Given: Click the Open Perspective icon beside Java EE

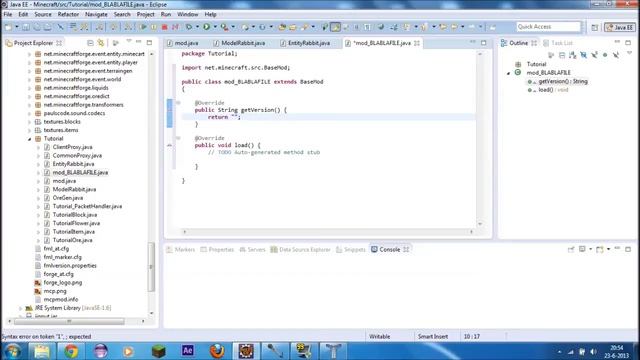Looking at the screenshot, I should pos(595,27).
